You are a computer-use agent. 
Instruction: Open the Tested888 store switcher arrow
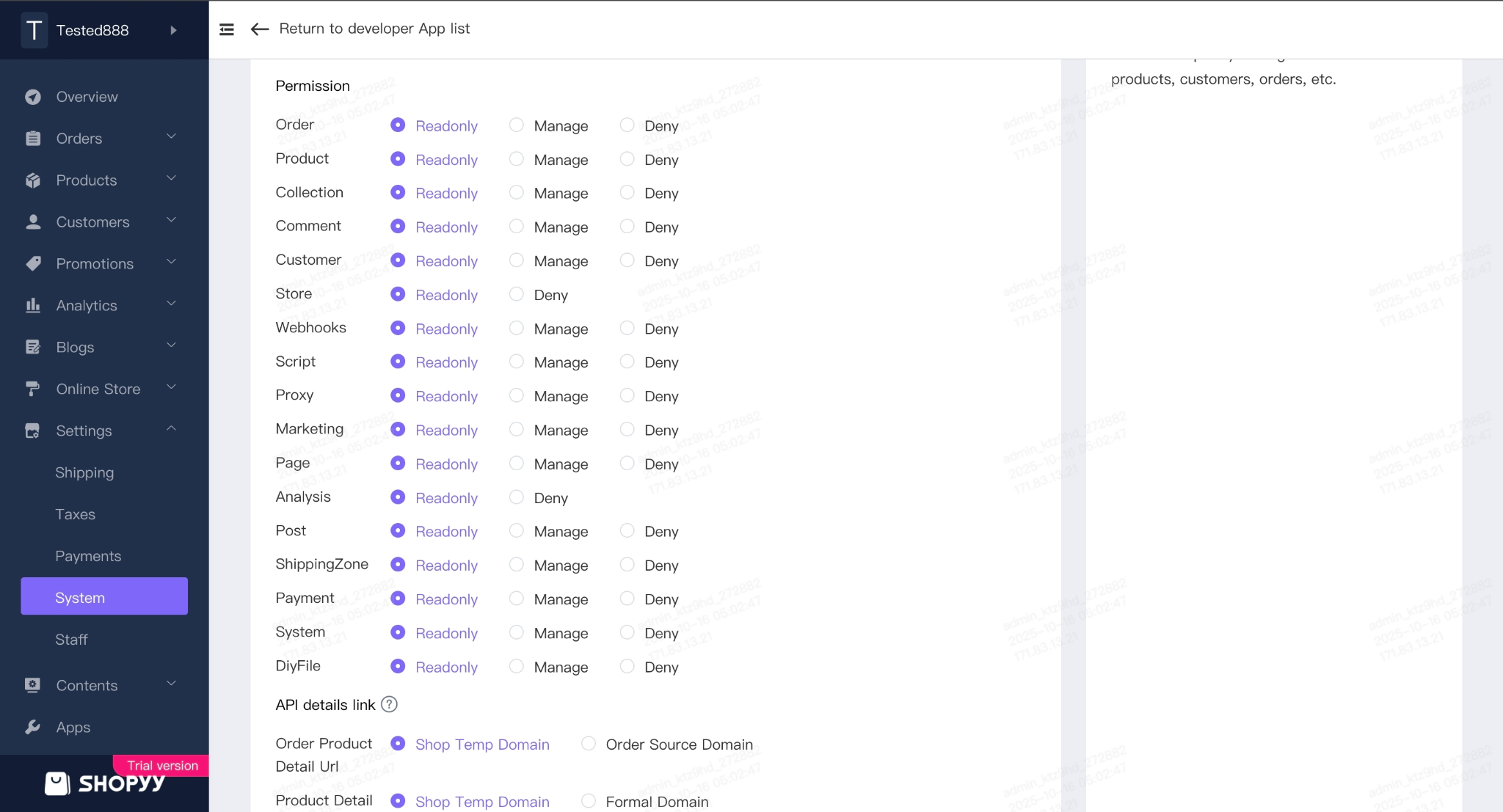(173, 30)
